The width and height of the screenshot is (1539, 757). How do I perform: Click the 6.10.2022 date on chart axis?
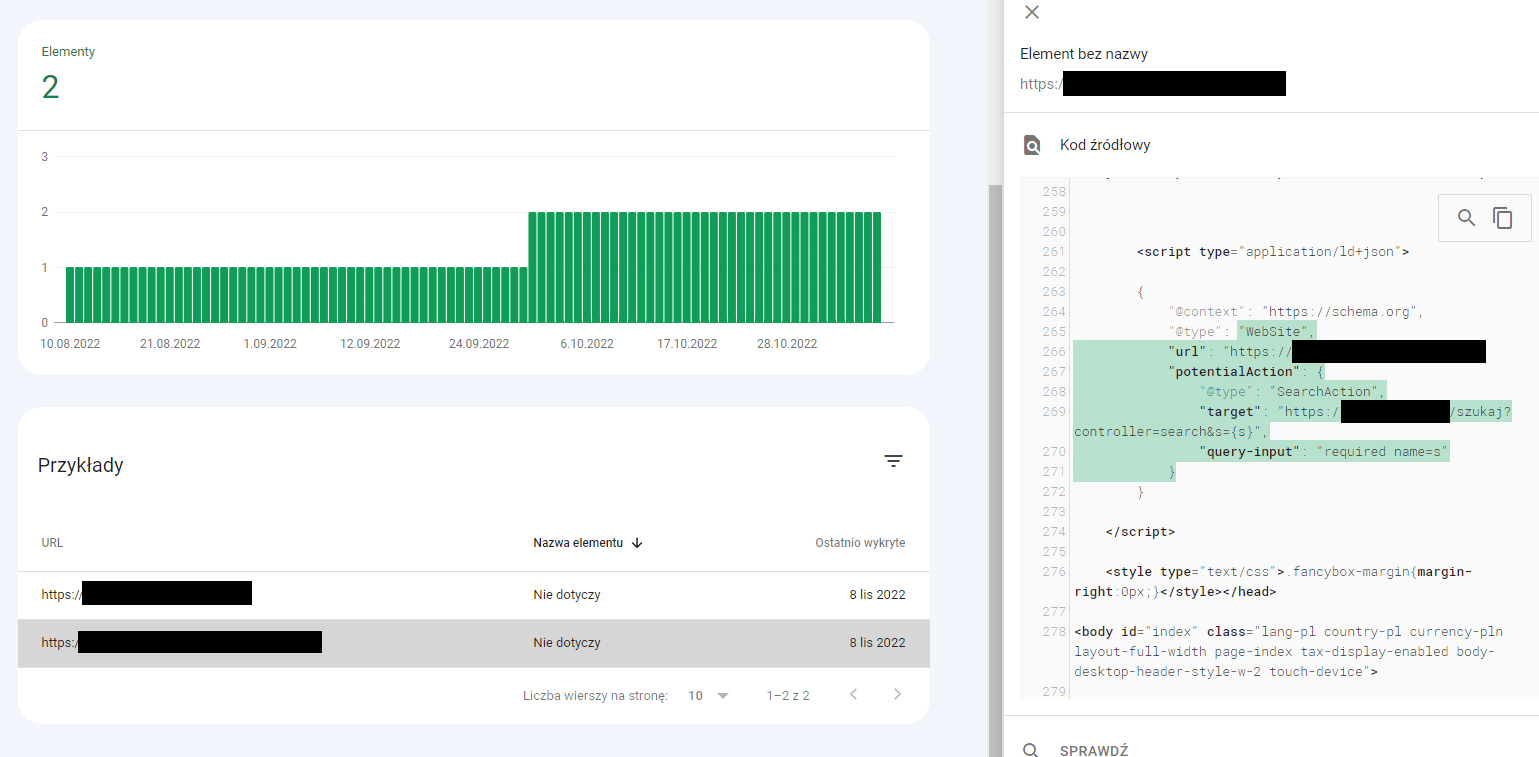(x=586, y=344)
